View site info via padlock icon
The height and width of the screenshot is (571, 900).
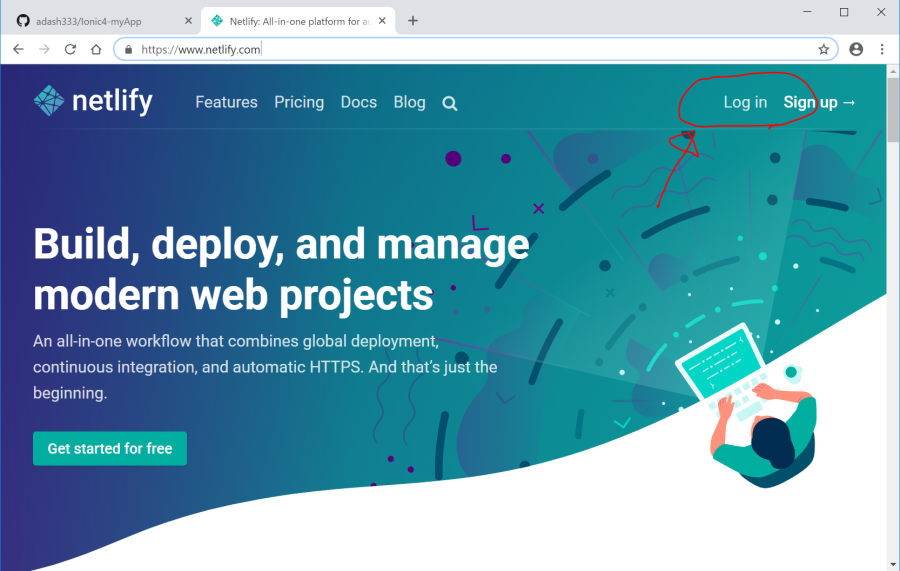(128, 49)
